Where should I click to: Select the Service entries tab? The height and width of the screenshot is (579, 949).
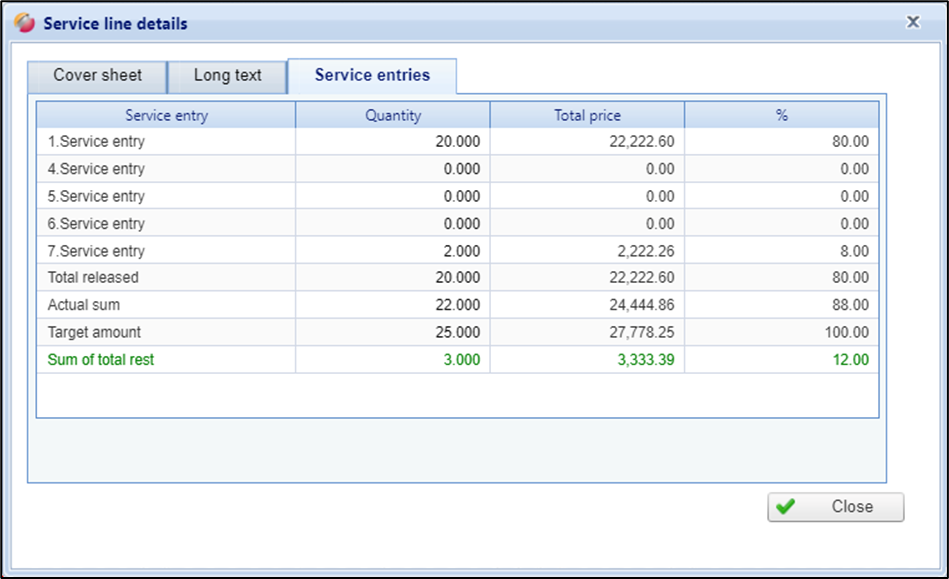click(x=372, y=76)
